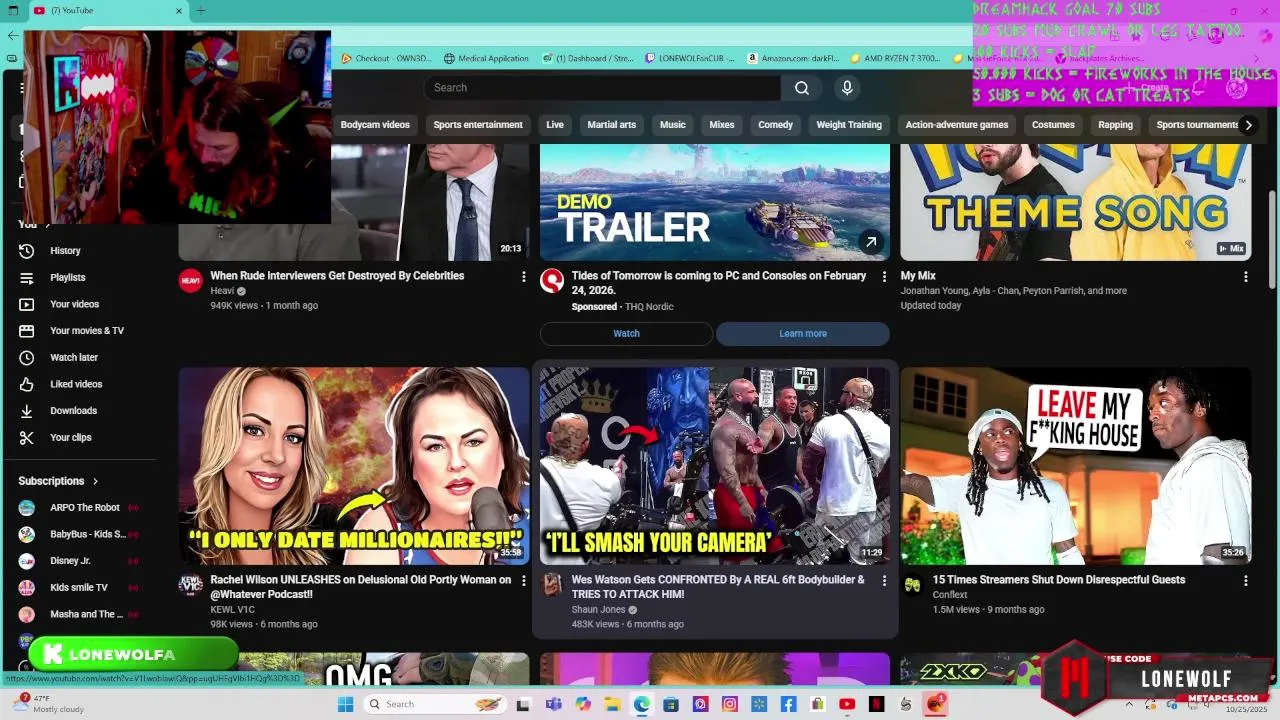Select the Sports entertainment chip

pos(478,125)
